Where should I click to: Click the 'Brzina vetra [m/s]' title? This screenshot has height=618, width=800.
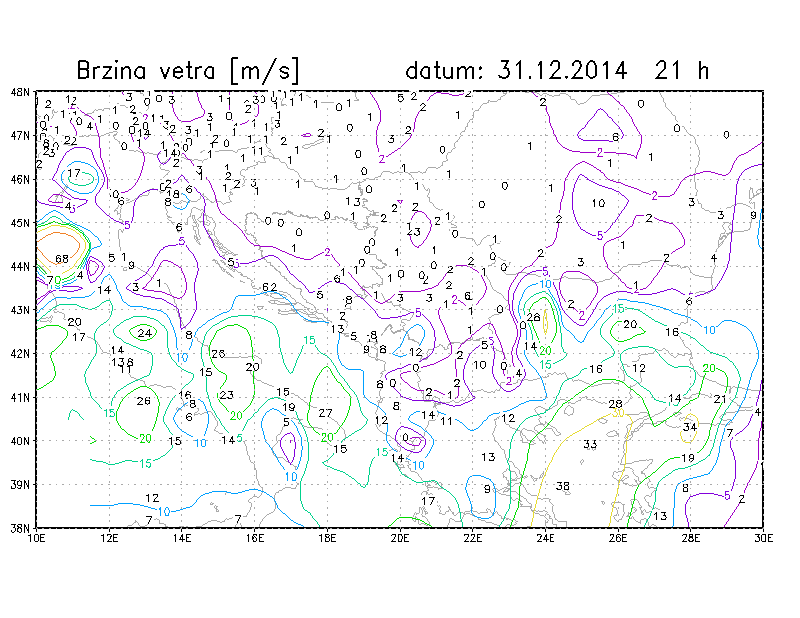[x=188, y=70]
